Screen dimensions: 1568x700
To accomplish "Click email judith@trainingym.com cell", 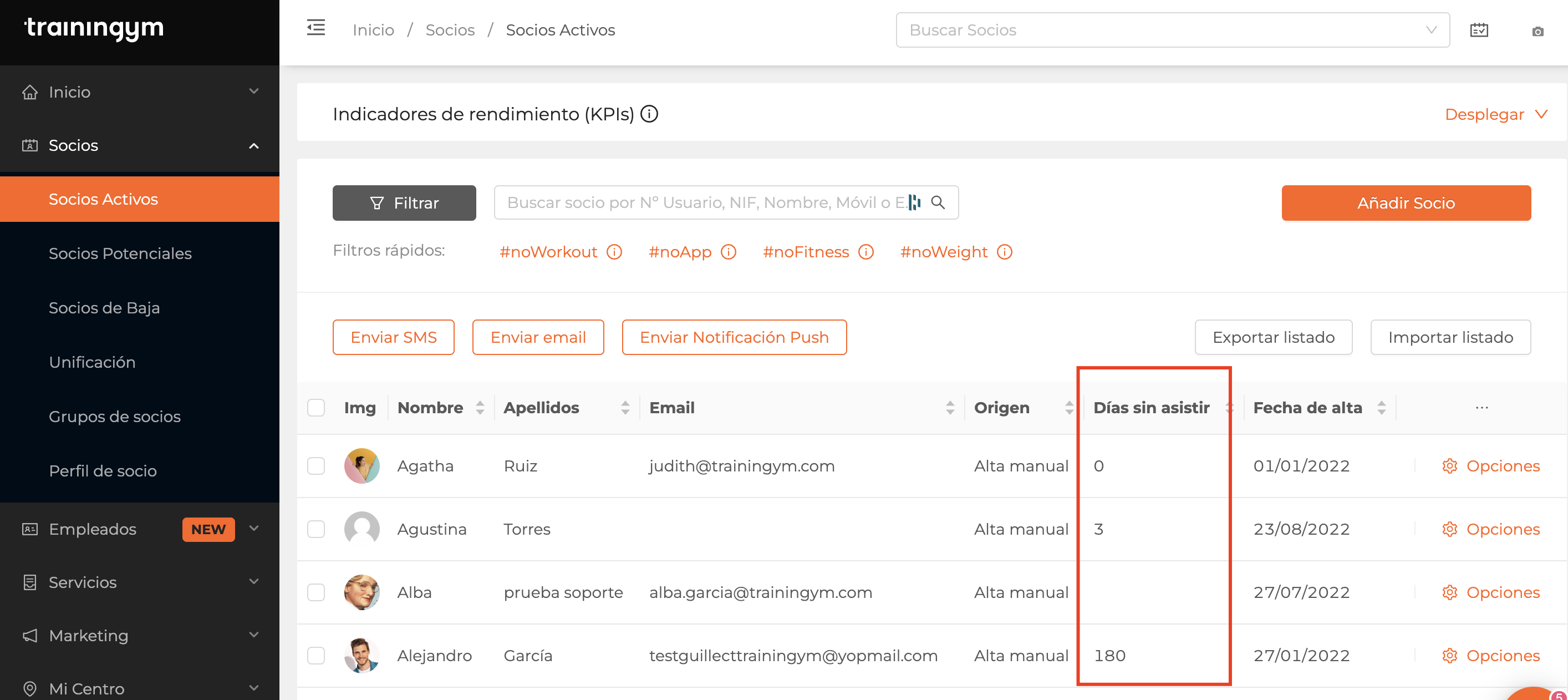I will coord(741,466).
